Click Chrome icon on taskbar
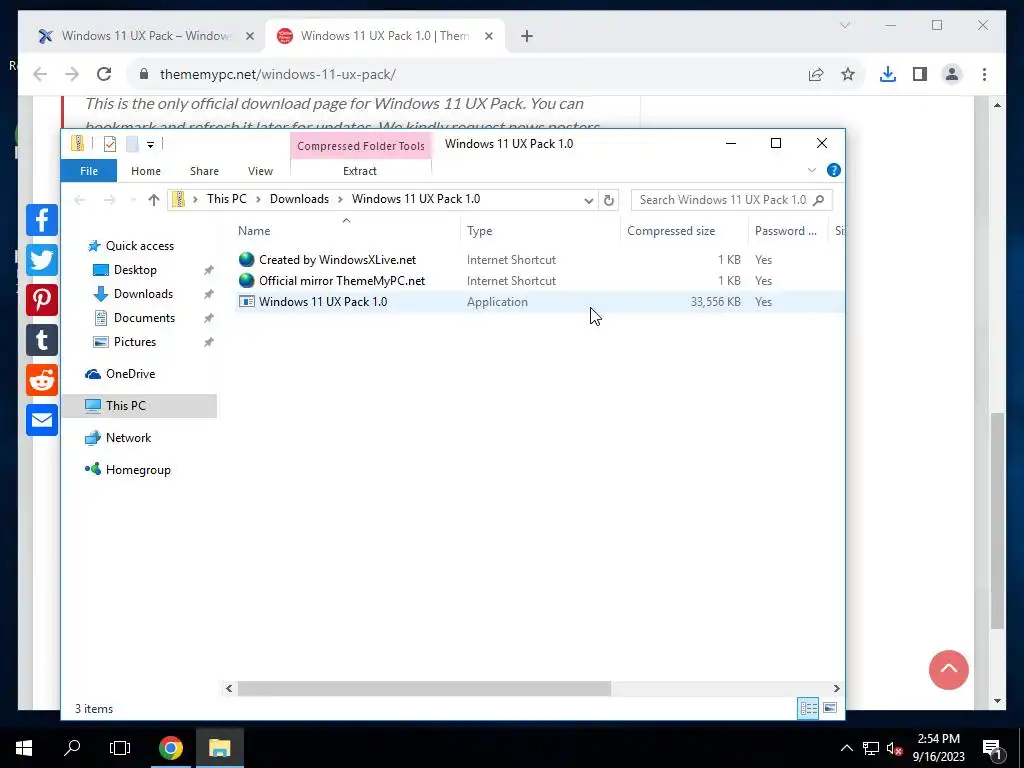Viewport: 1024px width, 768px height. pyautogui.click(x=171, y=748)
